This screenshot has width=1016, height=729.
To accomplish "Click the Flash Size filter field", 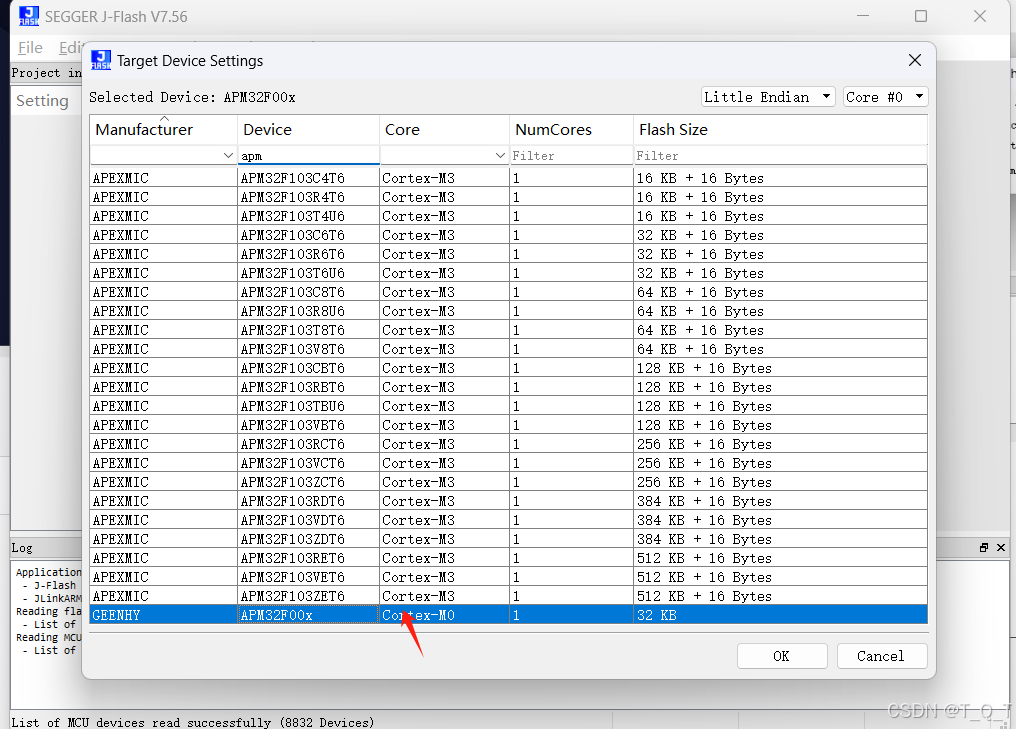I will point(780,156).
